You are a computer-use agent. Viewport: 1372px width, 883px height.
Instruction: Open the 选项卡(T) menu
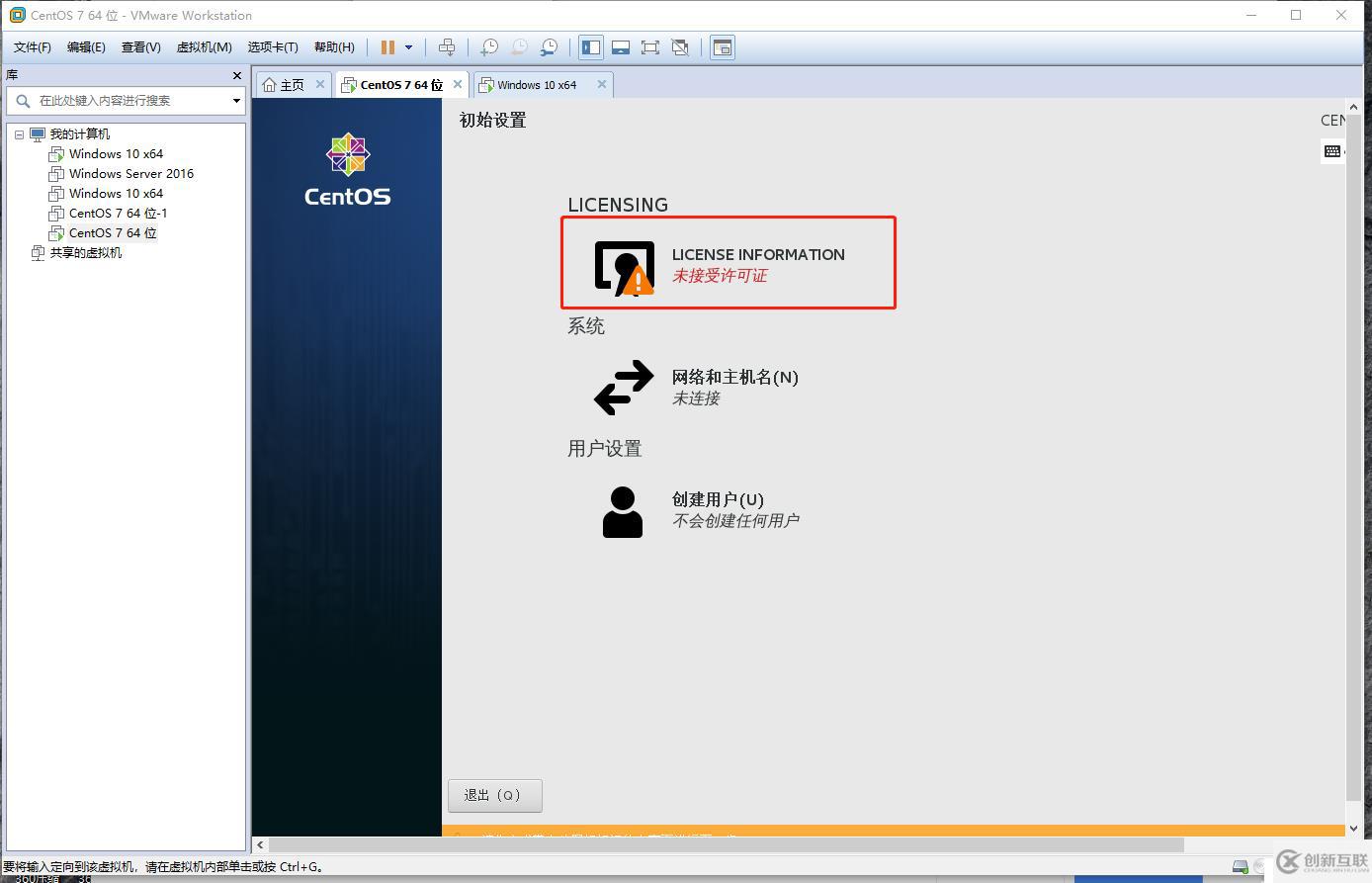(x=273, y=47)
